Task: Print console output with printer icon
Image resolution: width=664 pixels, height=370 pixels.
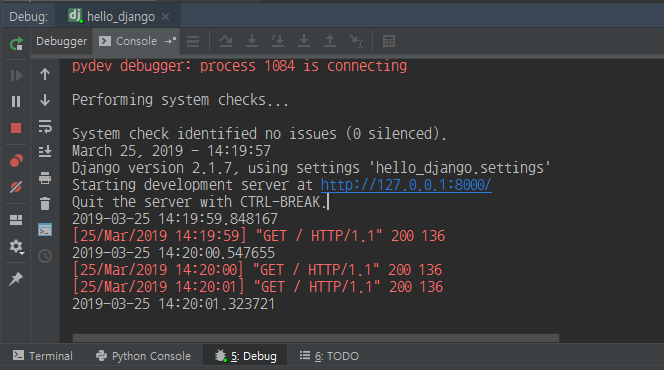Action: coord(45,178)
